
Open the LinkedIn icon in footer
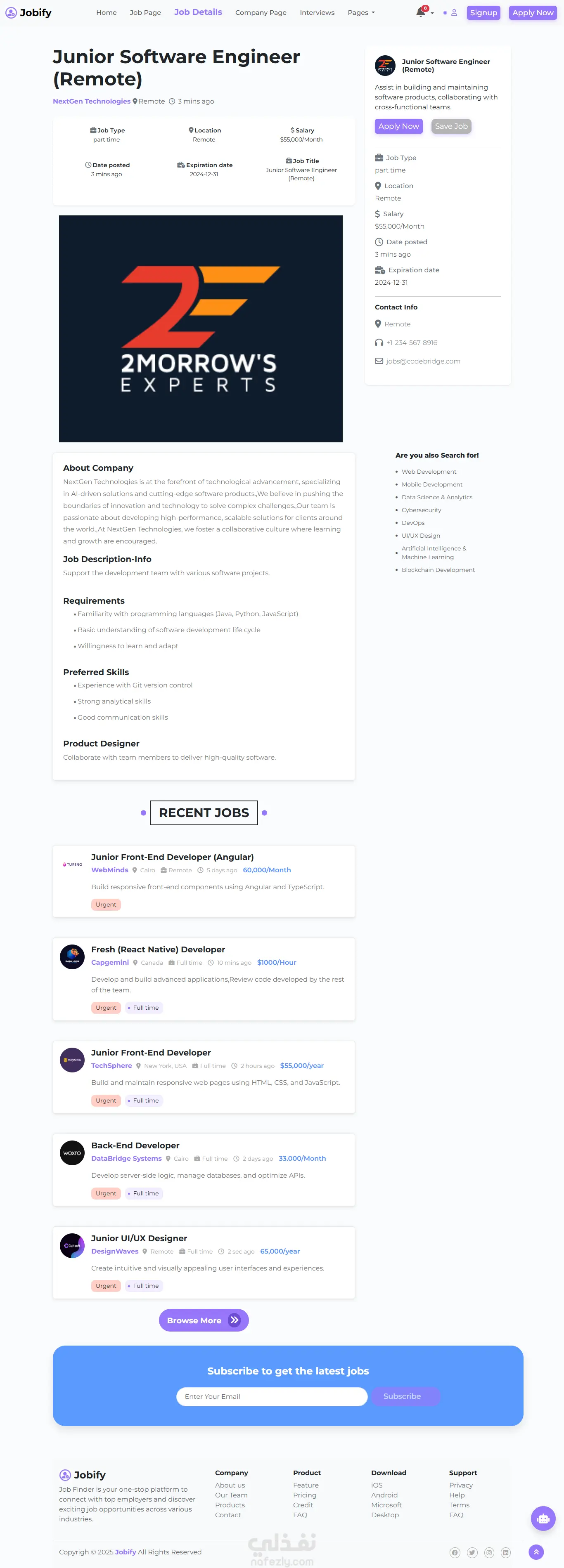coord(505,1553)
